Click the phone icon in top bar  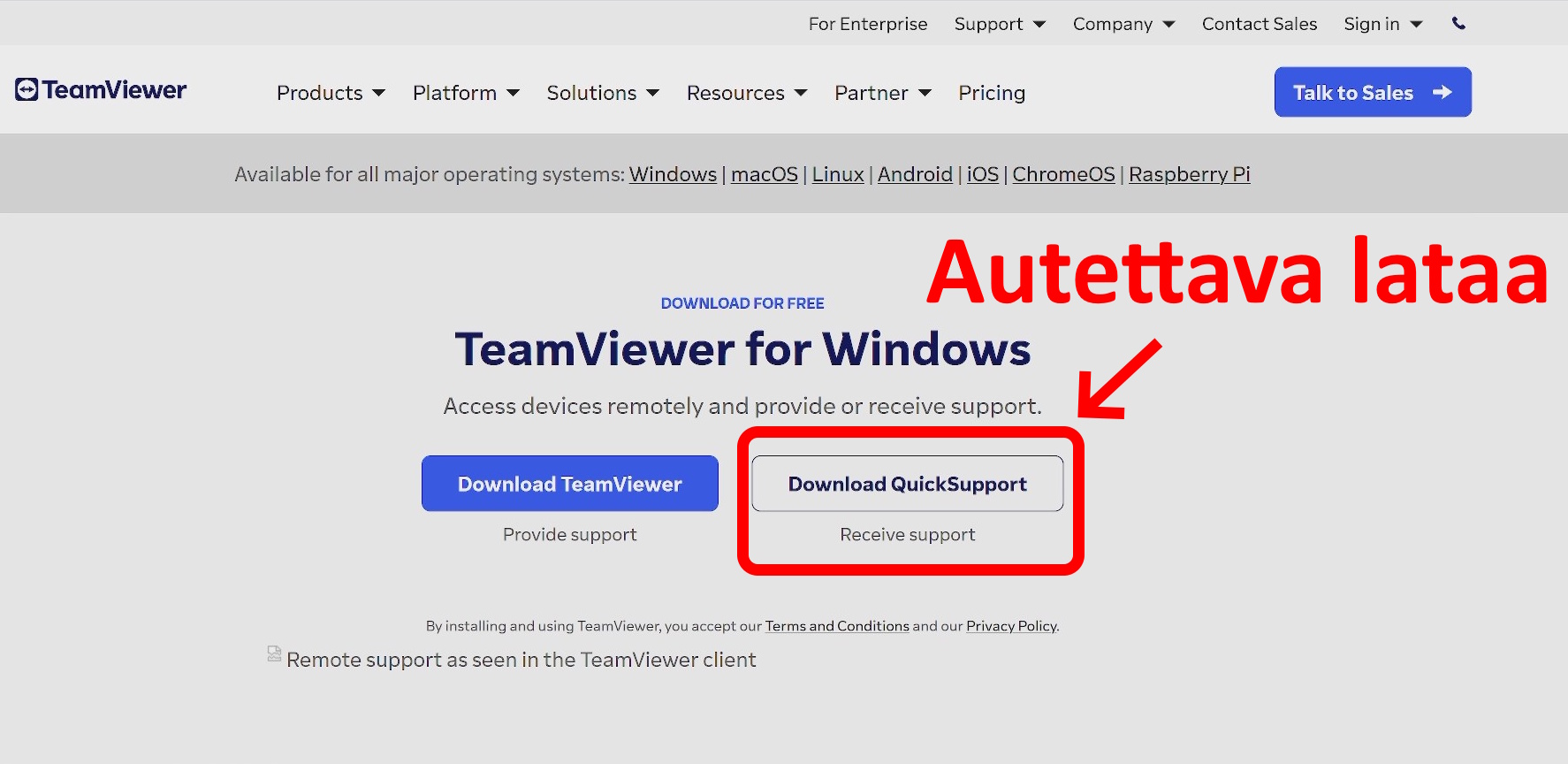[x=1458, y=24]
